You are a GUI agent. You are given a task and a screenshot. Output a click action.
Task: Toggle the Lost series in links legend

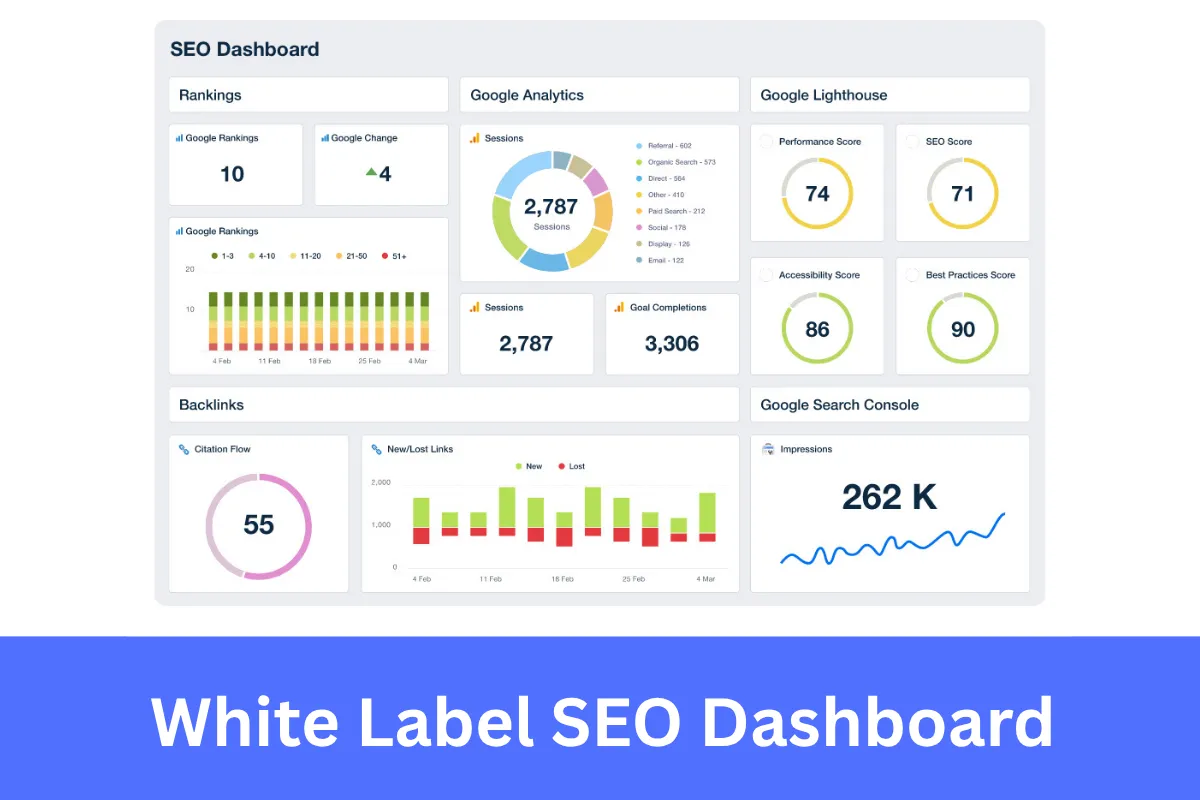tap(571, 466)
